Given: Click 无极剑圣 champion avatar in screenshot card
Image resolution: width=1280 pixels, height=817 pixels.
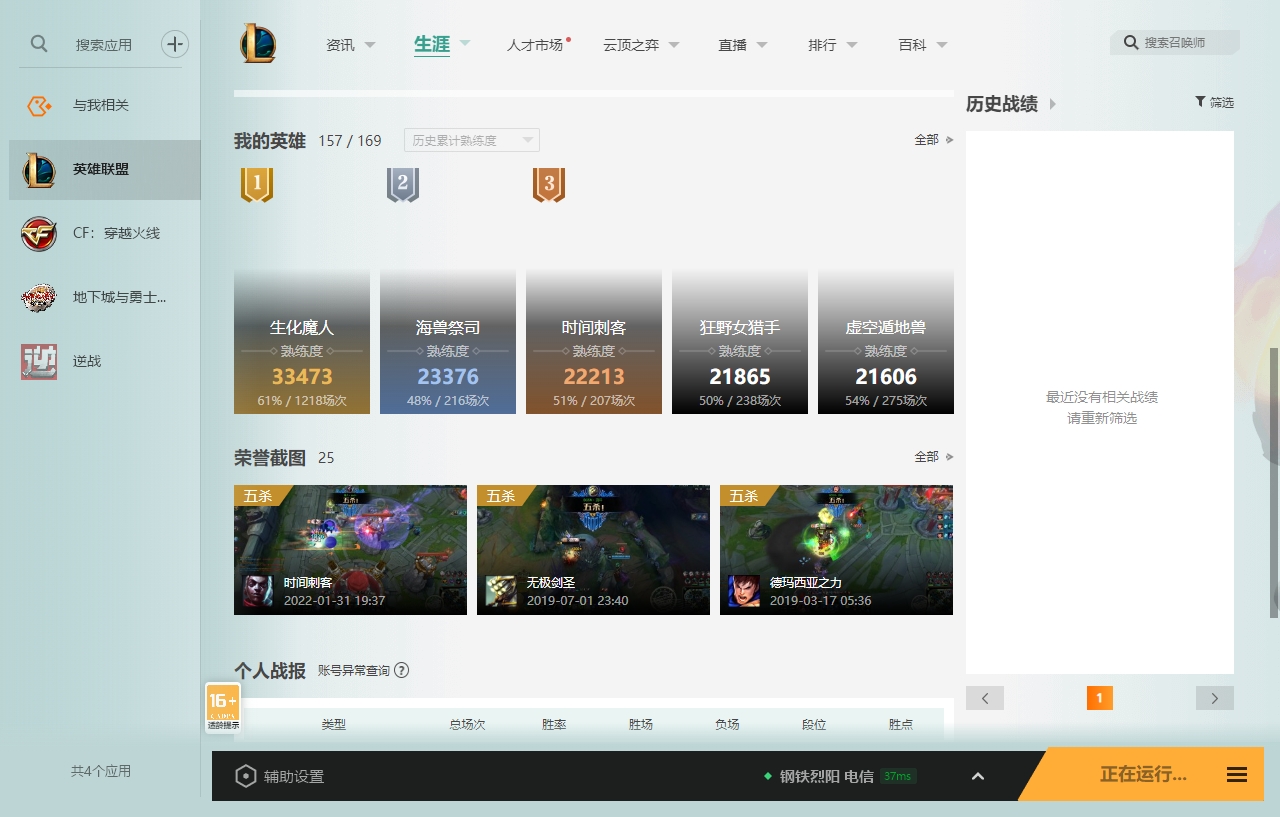Looking at the screenshot, I should 501,591.
